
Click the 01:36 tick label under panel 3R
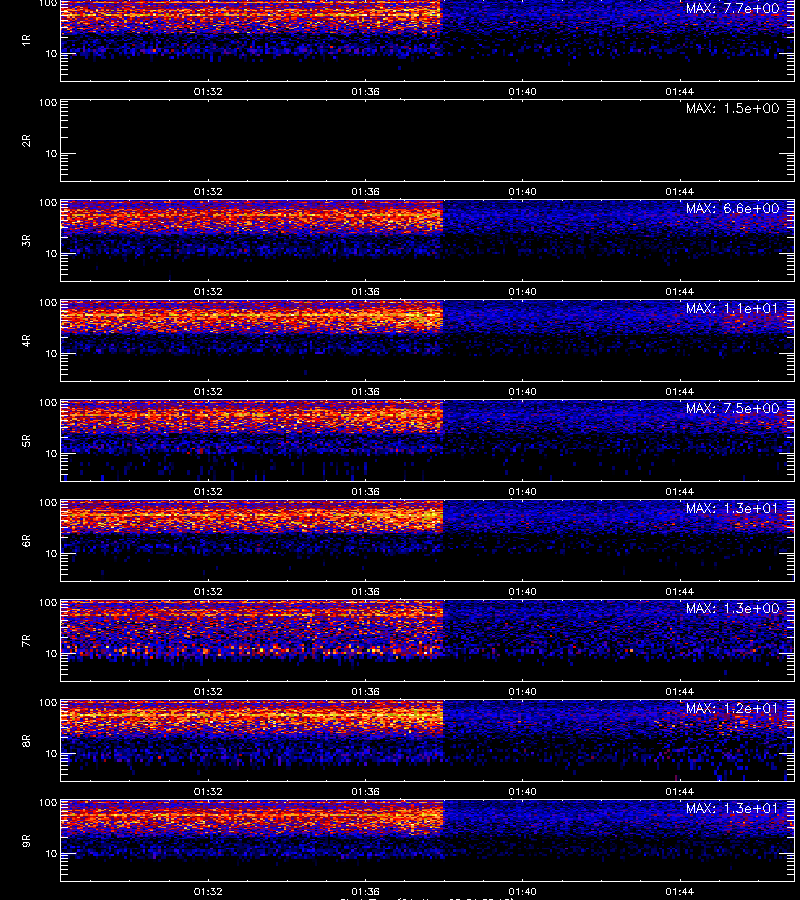click(x=366, y=292)
